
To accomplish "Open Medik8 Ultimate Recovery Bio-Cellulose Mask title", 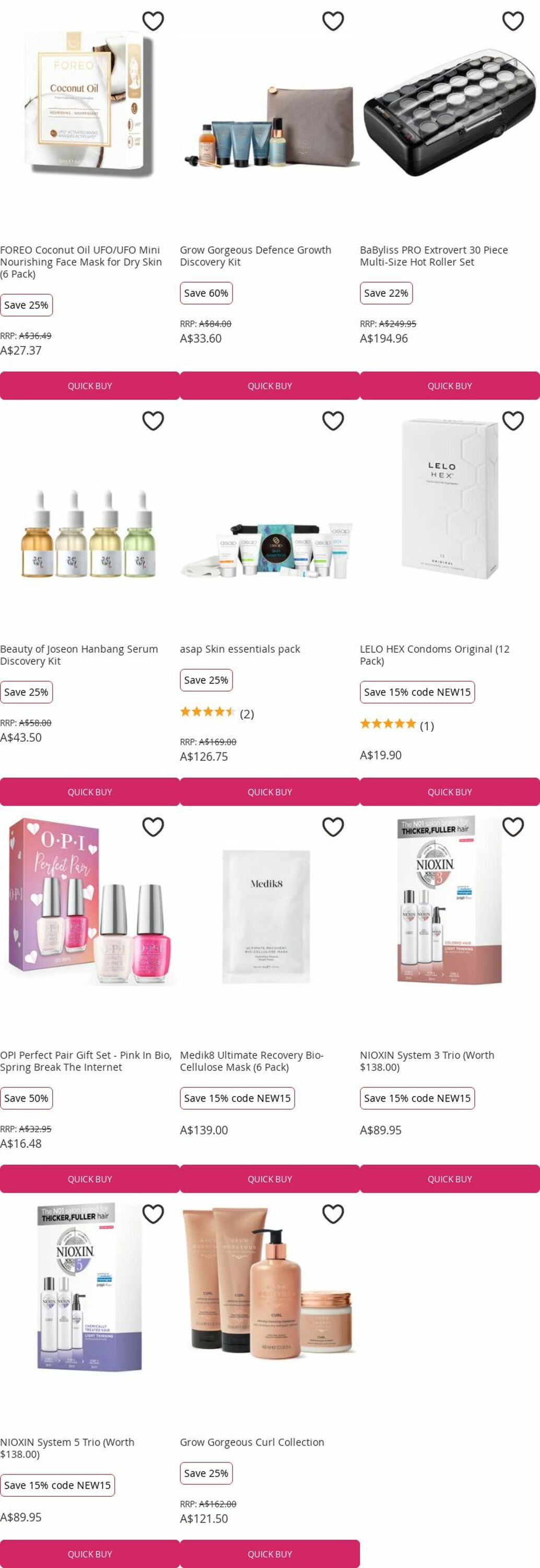I will 252,1061.
